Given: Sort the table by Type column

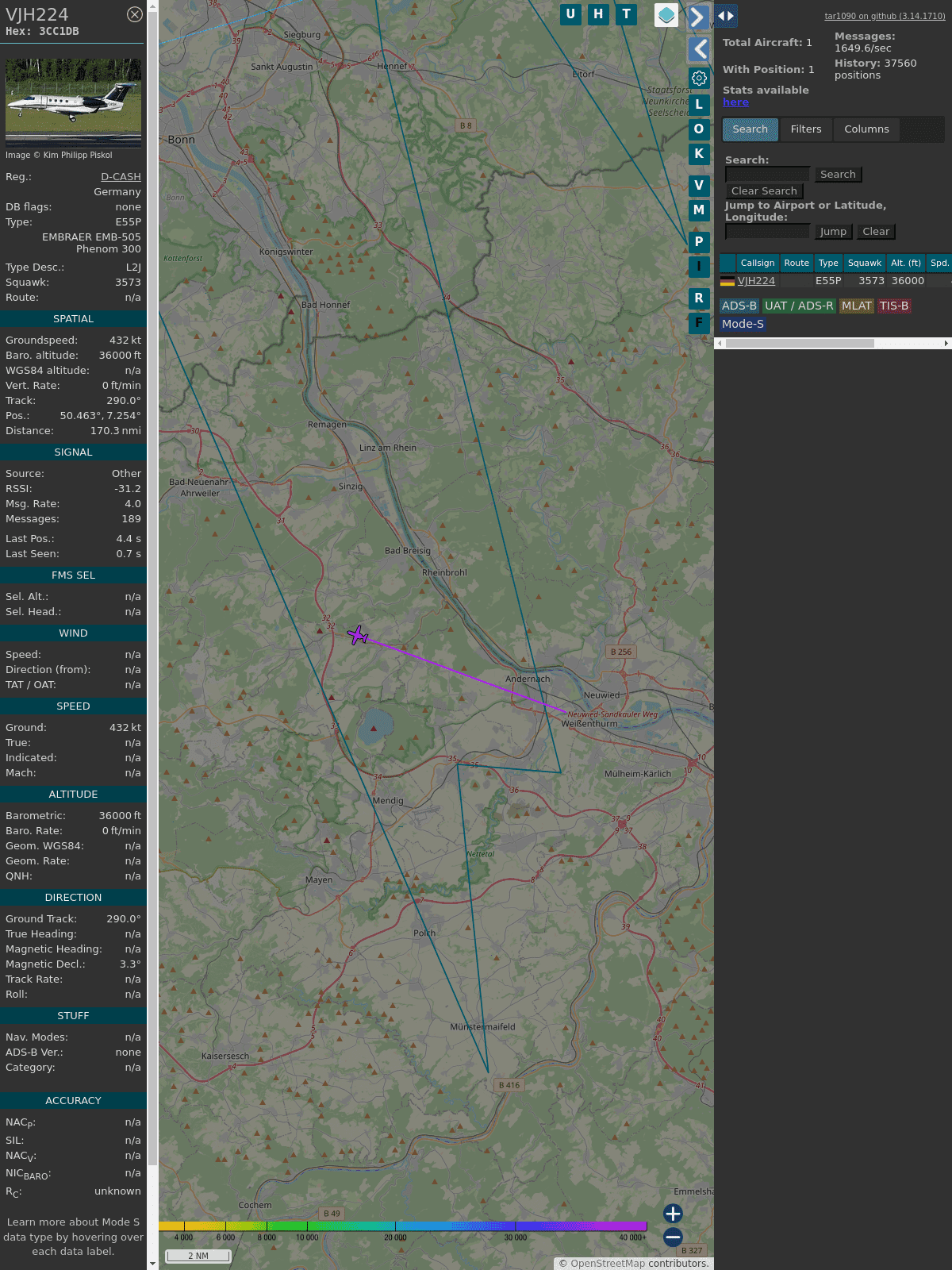Looking at the screenshot, I should (828, 263).
